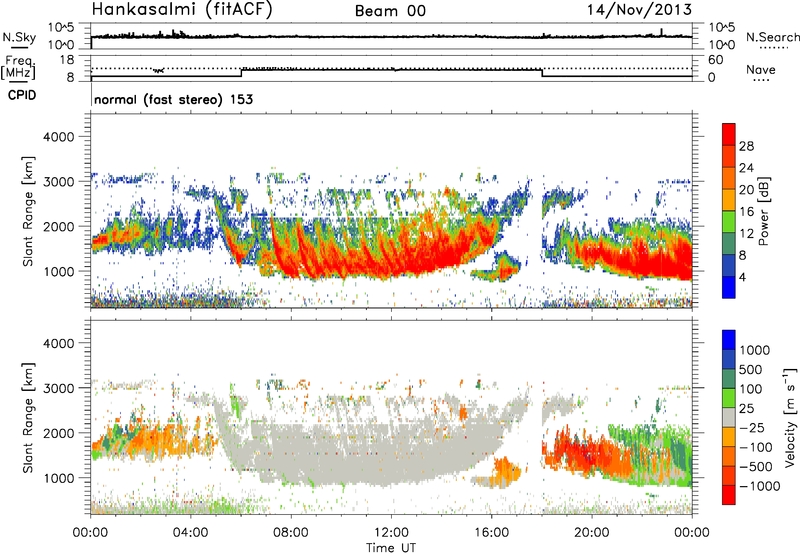Screen dimensions: 800x554
Task: Click the gray segment of the velocity color bar
Action: (729, 418)
